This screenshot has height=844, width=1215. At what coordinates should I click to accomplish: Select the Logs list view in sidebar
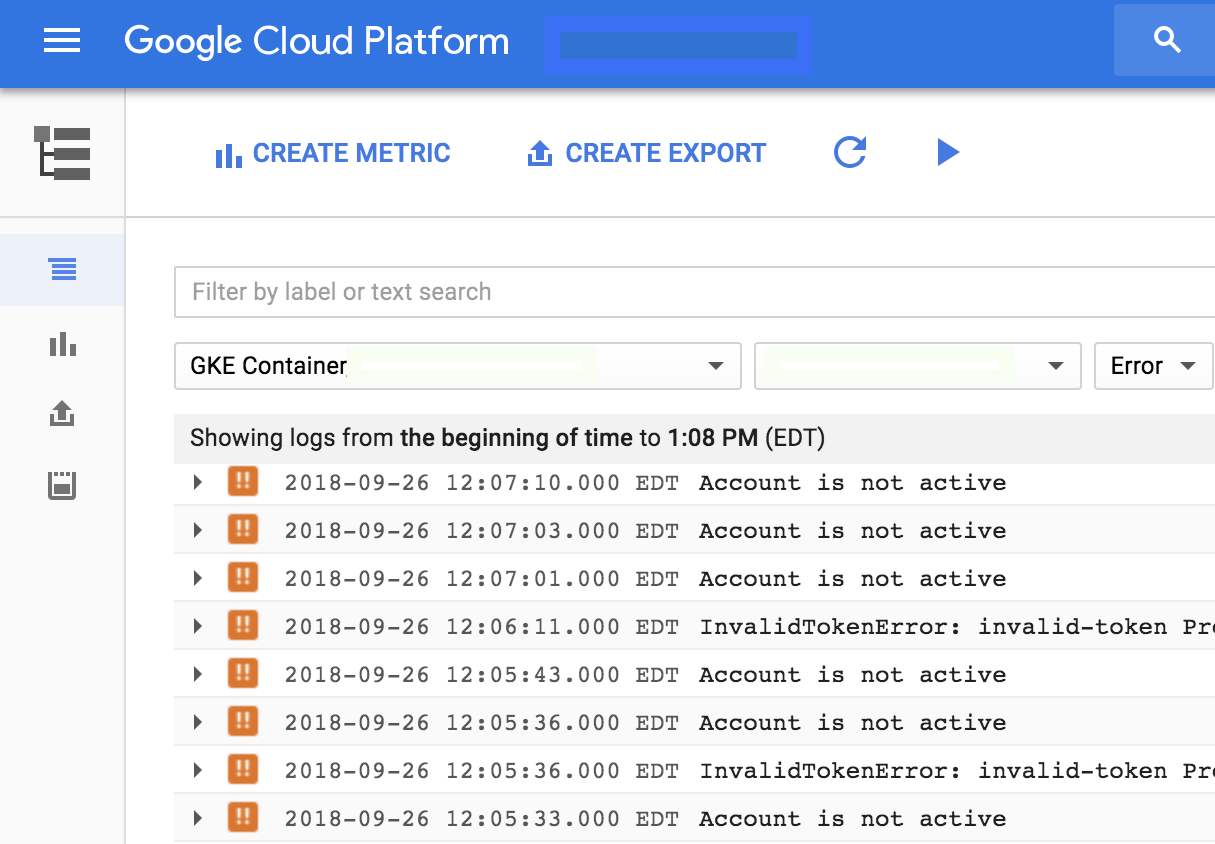point(63,269)
